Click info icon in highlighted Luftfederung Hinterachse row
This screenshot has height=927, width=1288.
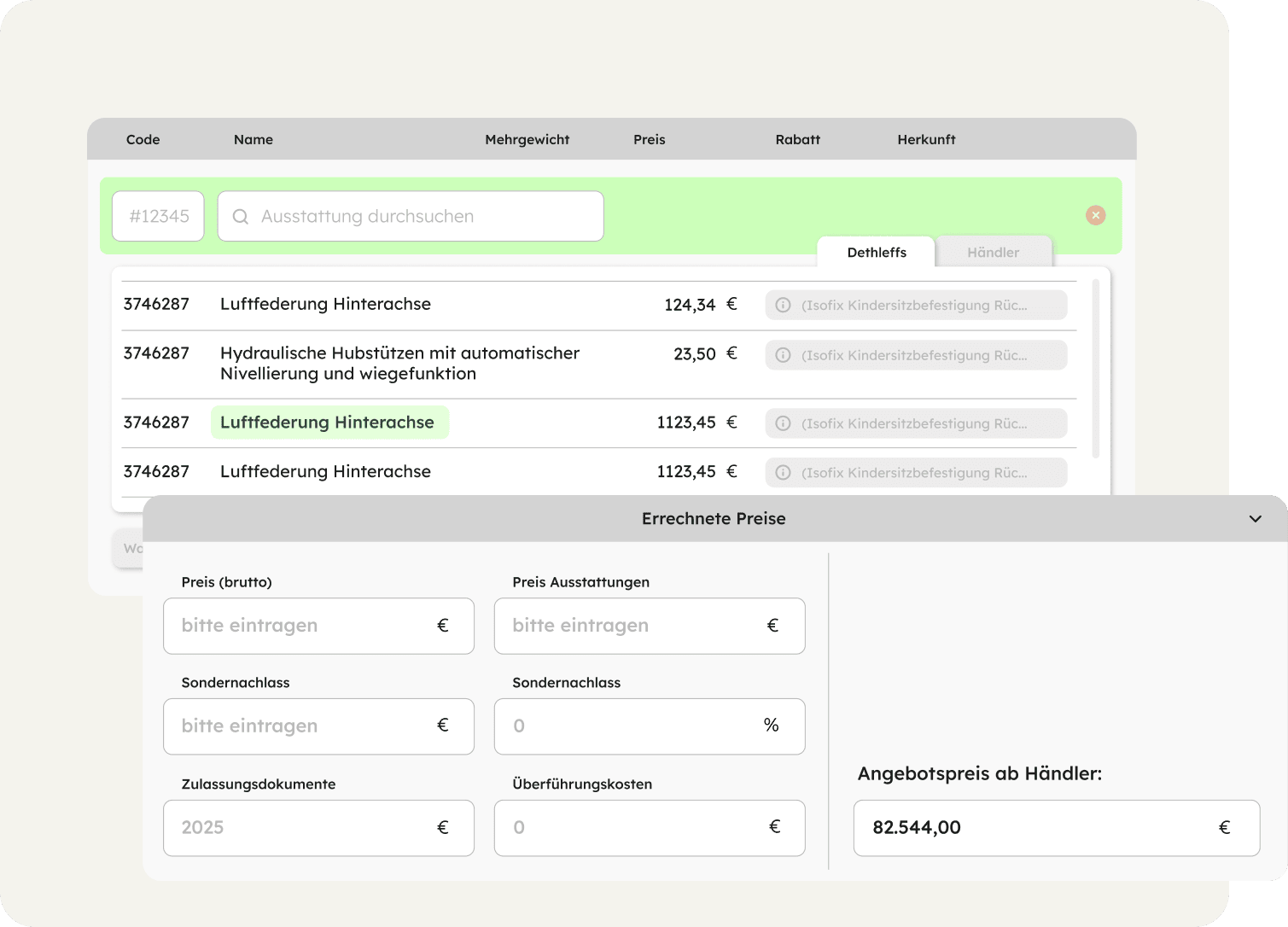pos(783,423)
